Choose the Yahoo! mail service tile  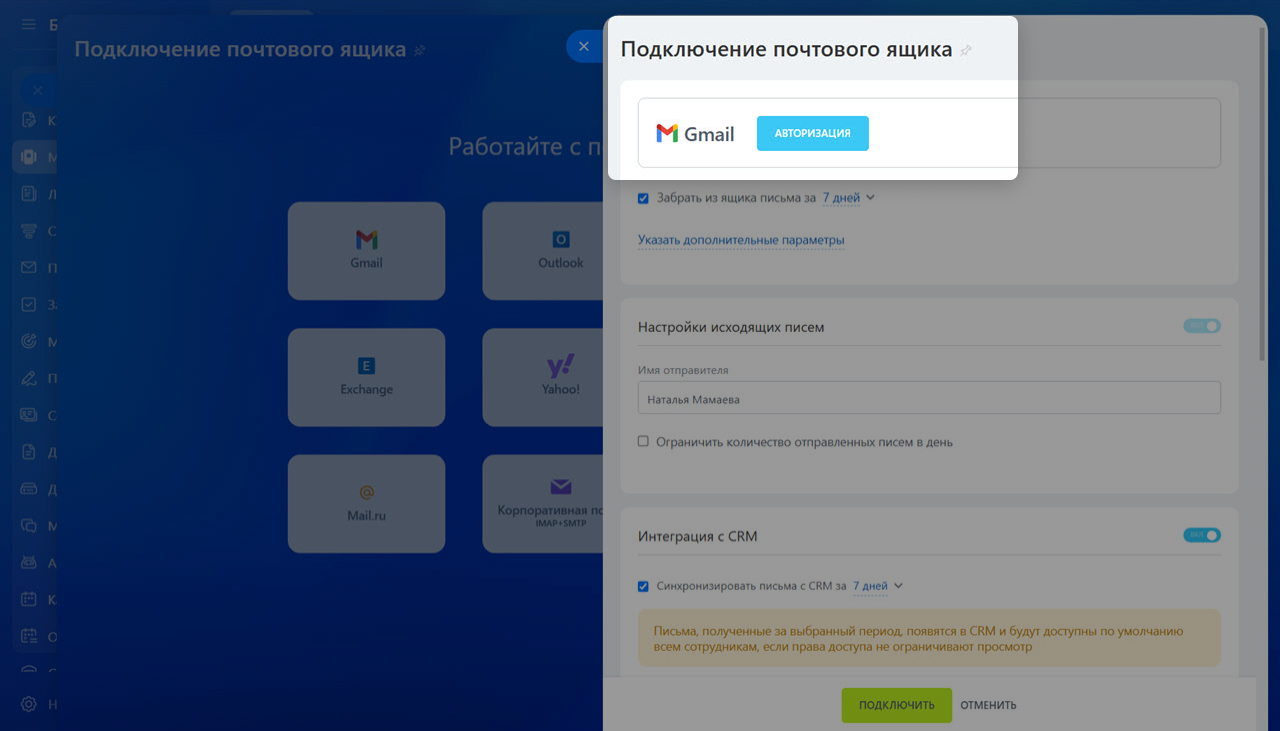(x=544, y=377)
